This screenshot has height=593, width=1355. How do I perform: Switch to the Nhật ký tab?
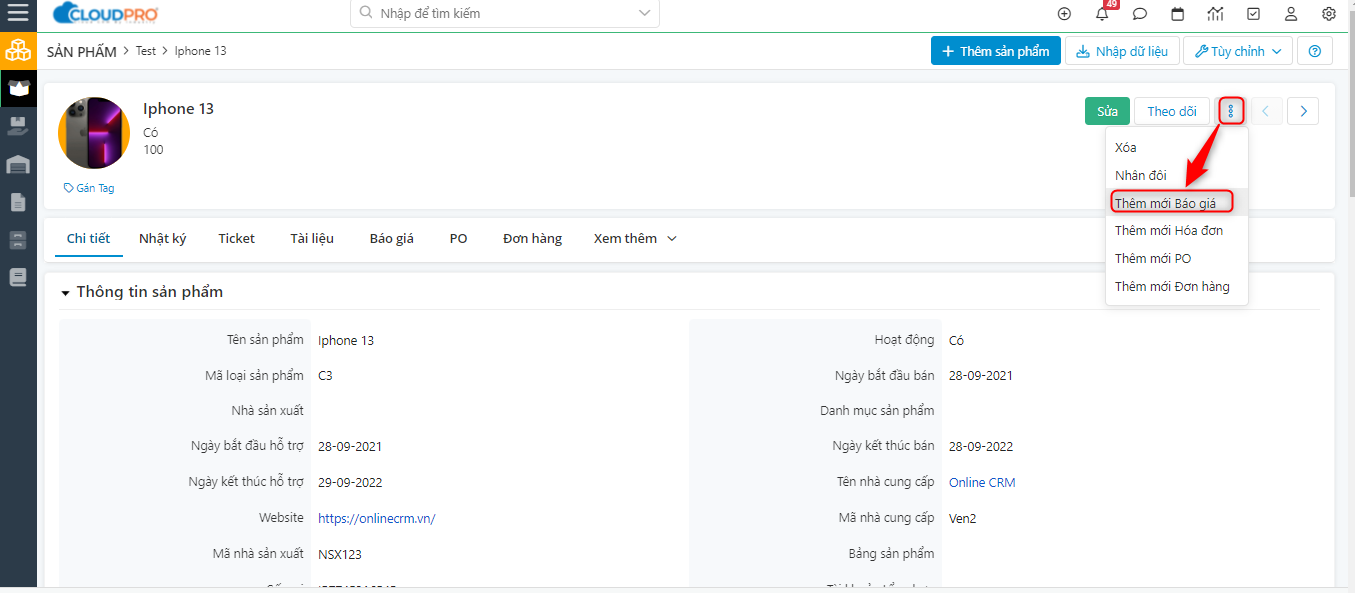coord(163,238)
